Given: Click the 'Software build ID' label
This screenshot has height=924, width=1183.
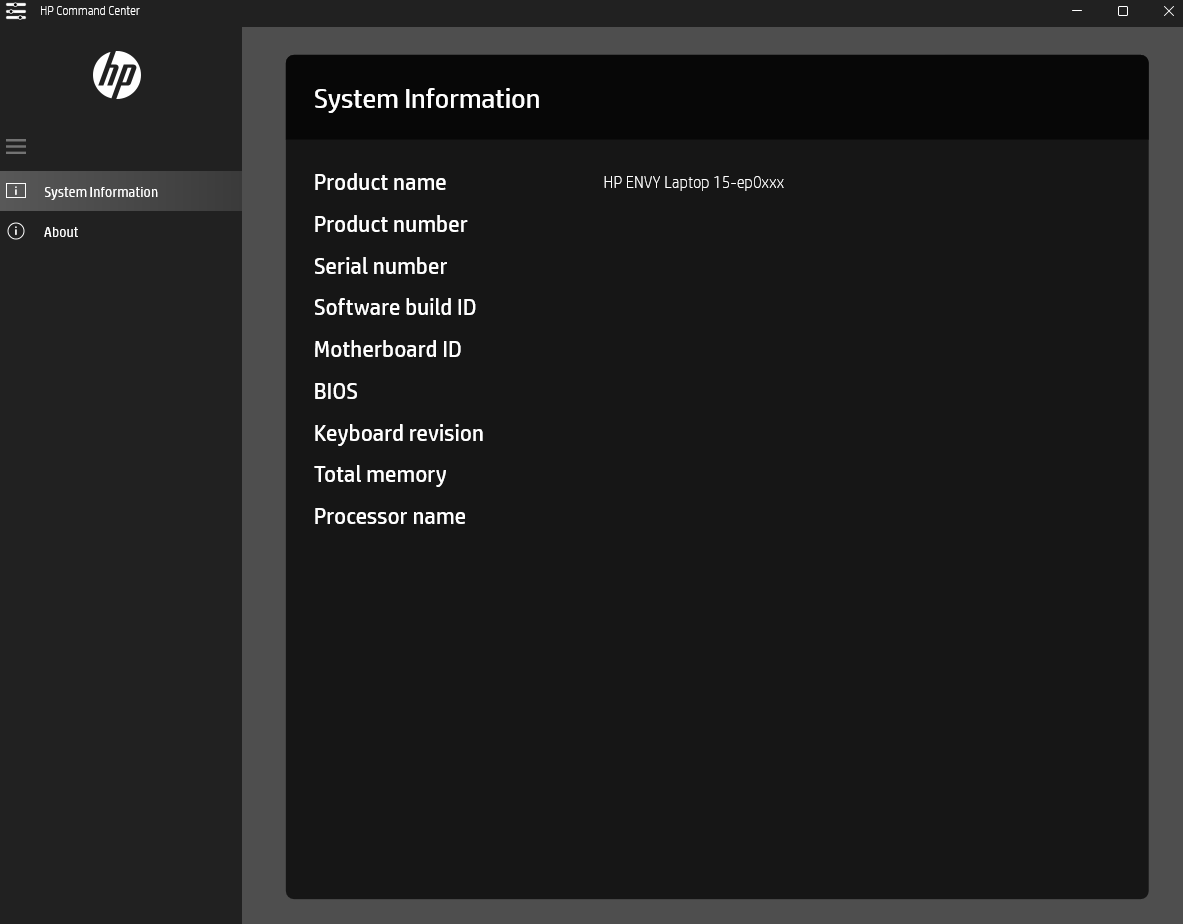Looking at the screenshot, I should tap(395, 307).
